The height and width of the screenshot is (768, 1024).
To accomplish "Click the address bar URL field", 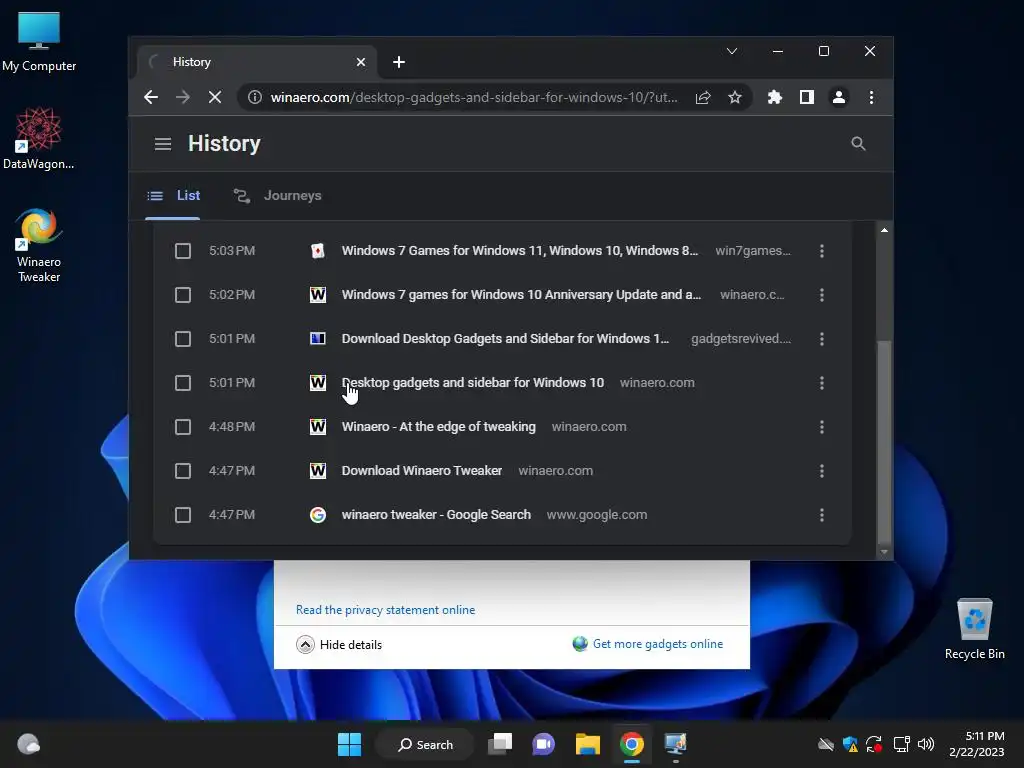I will pos(474,97).
